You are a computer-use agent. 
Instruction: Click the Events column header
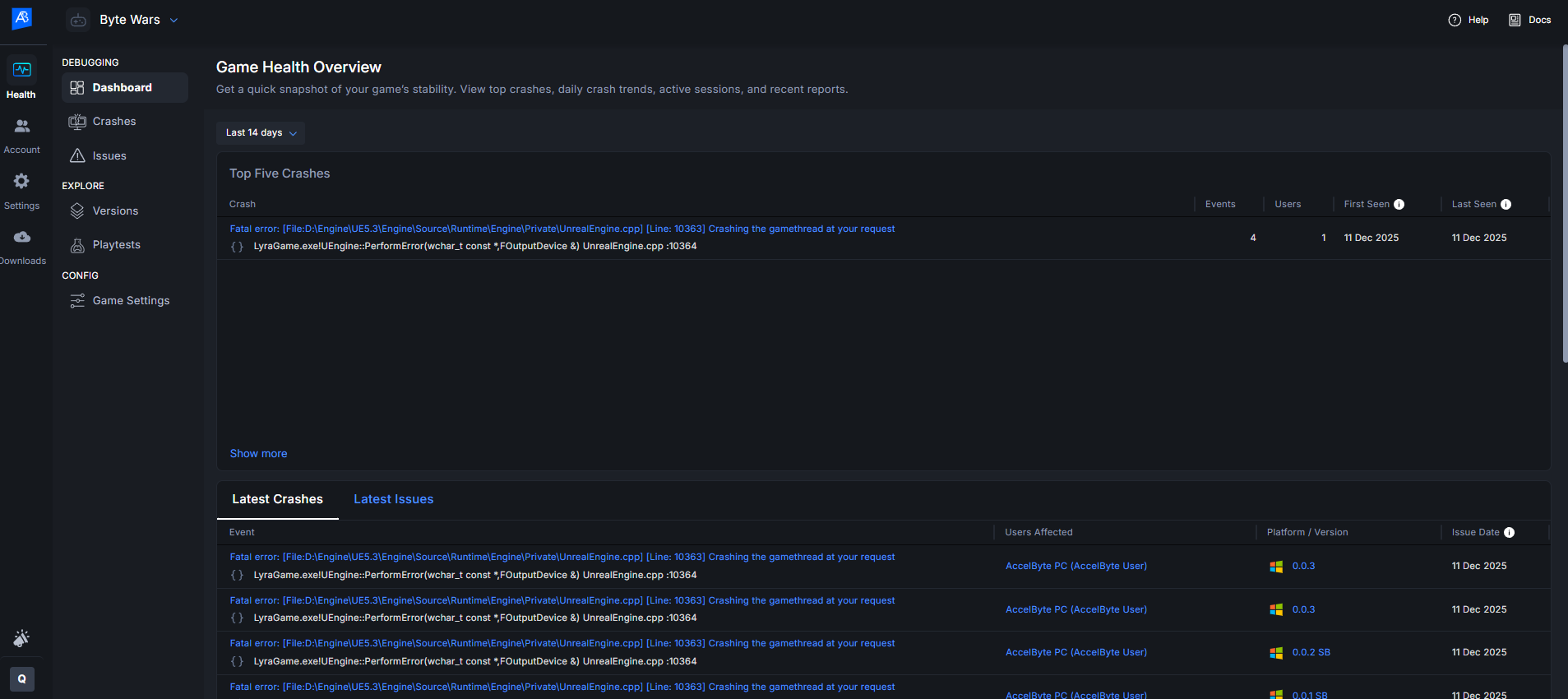1220,205
